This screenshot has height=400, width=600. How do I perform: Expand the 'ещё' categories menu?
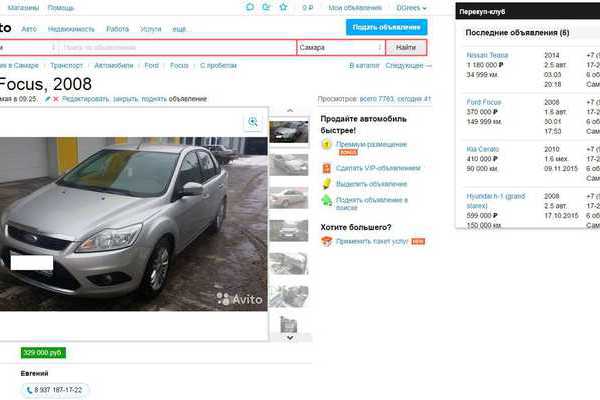coord(179,29)
